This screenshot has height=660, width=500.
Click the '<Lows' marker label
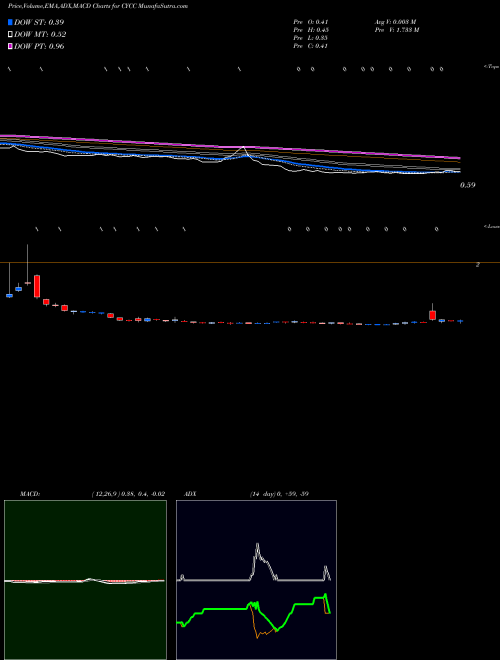tap(492, 226)
